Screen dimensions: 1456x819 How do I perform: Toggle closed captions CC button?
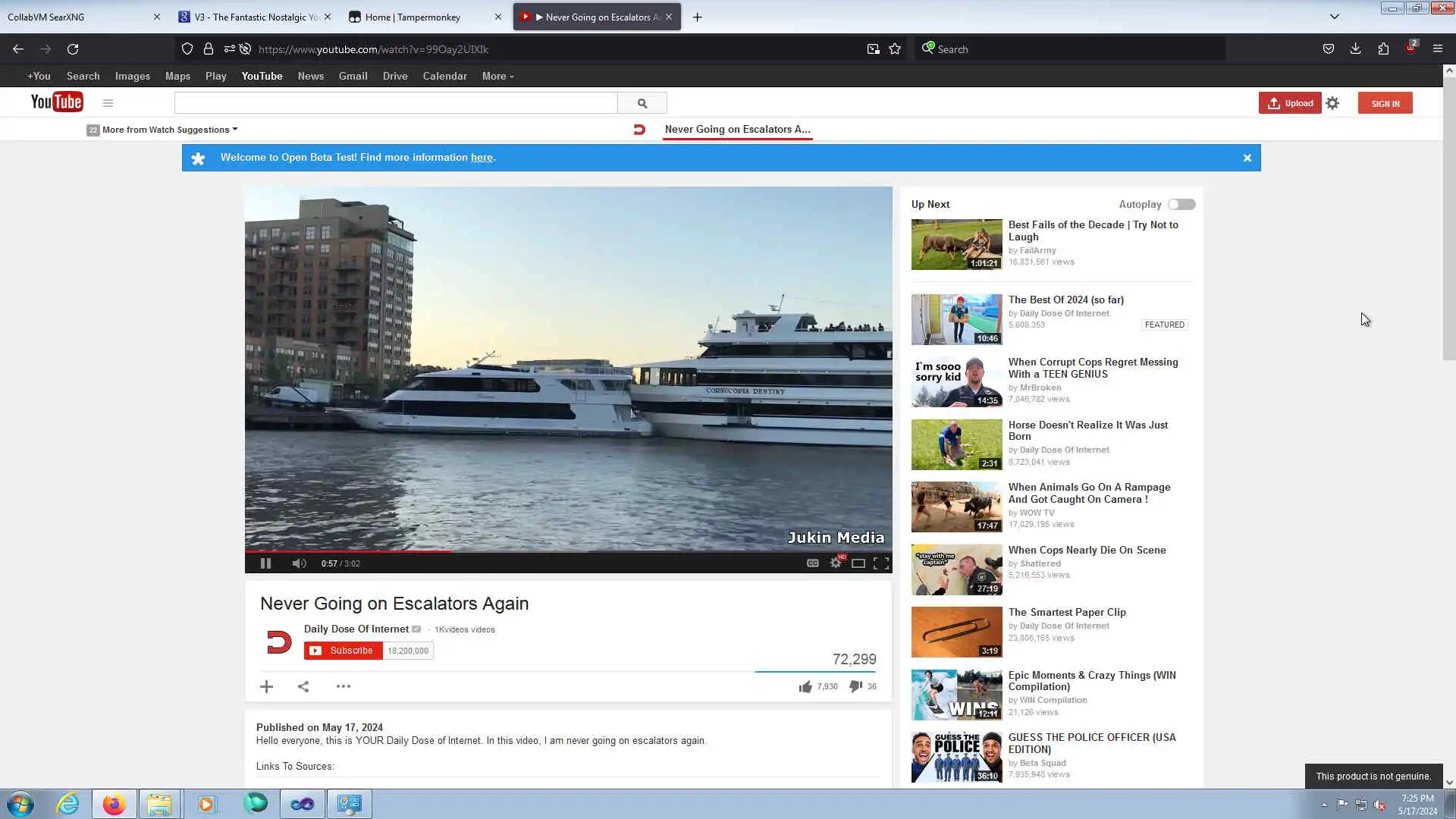click(x=812, y=563)
